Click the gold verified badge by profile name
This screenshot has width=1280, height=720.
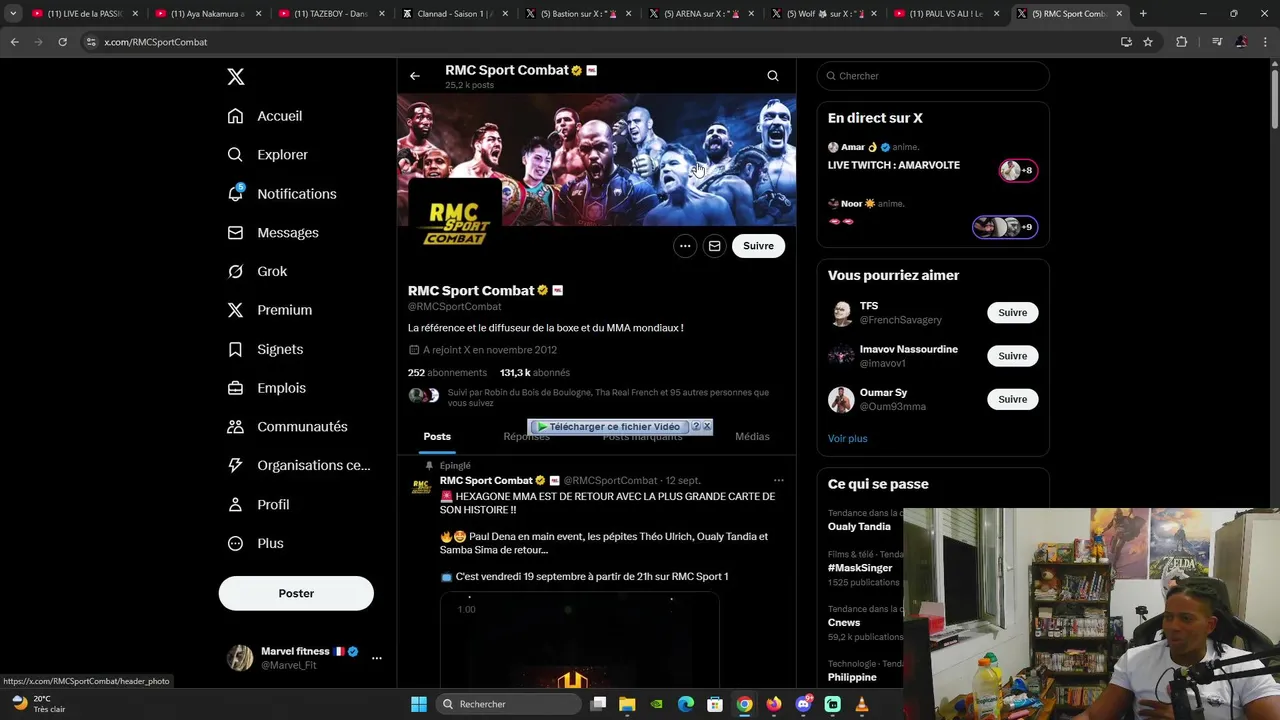coord(543,291)
